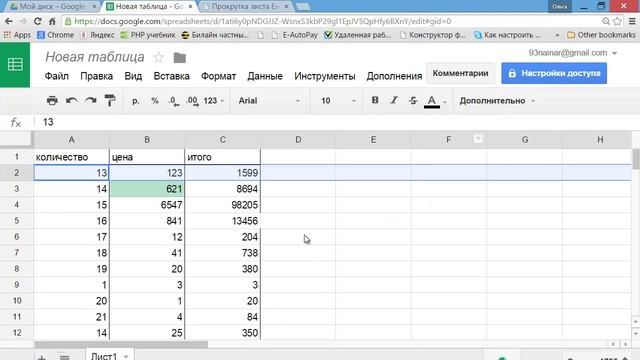Open browser home page
Viewport: 640px width, 360px height.
[x=52, y=21]
